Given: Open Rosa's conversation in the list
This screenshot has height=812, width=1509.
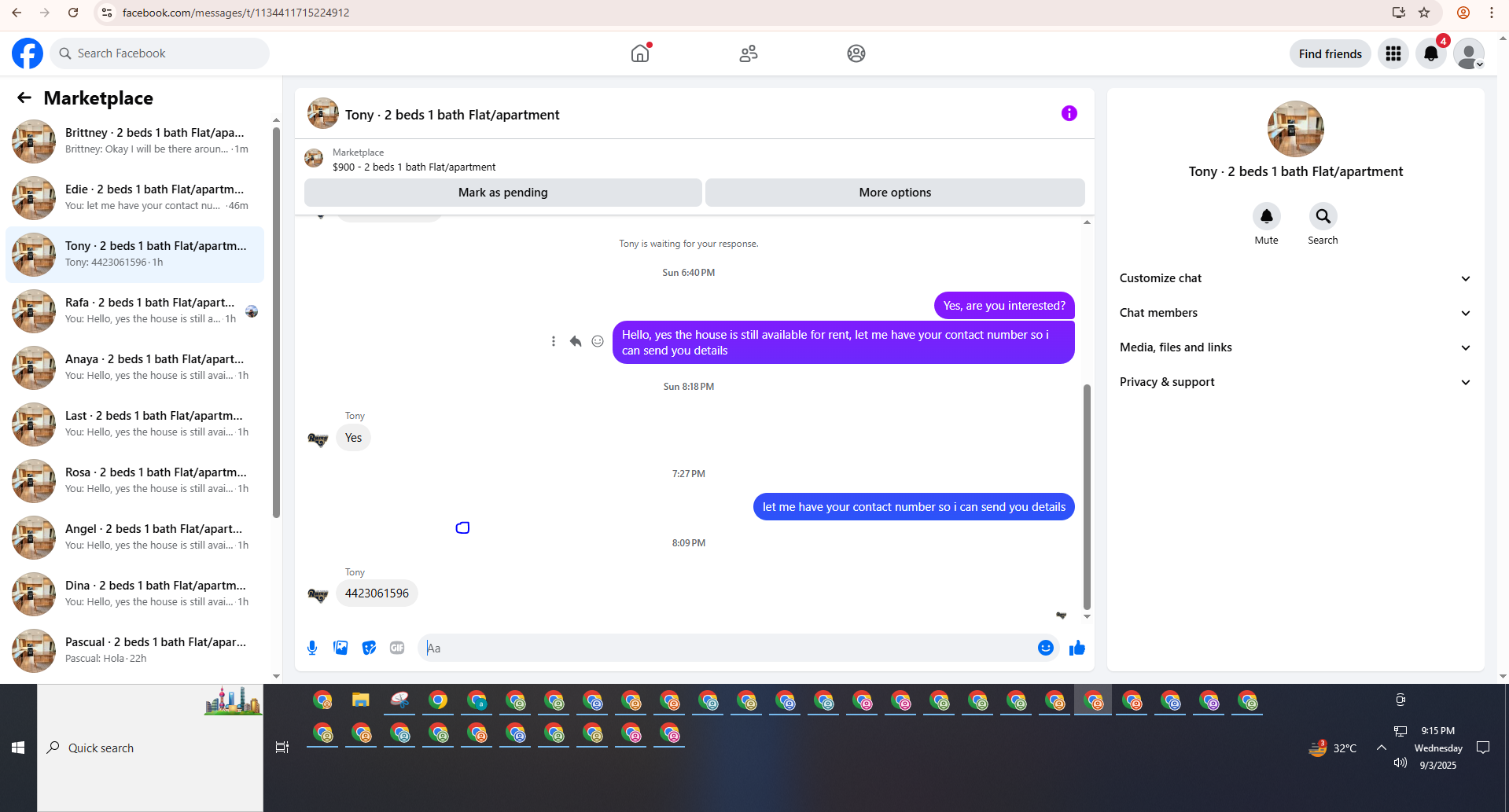Looking at the screenshot, I should [134, 481].
